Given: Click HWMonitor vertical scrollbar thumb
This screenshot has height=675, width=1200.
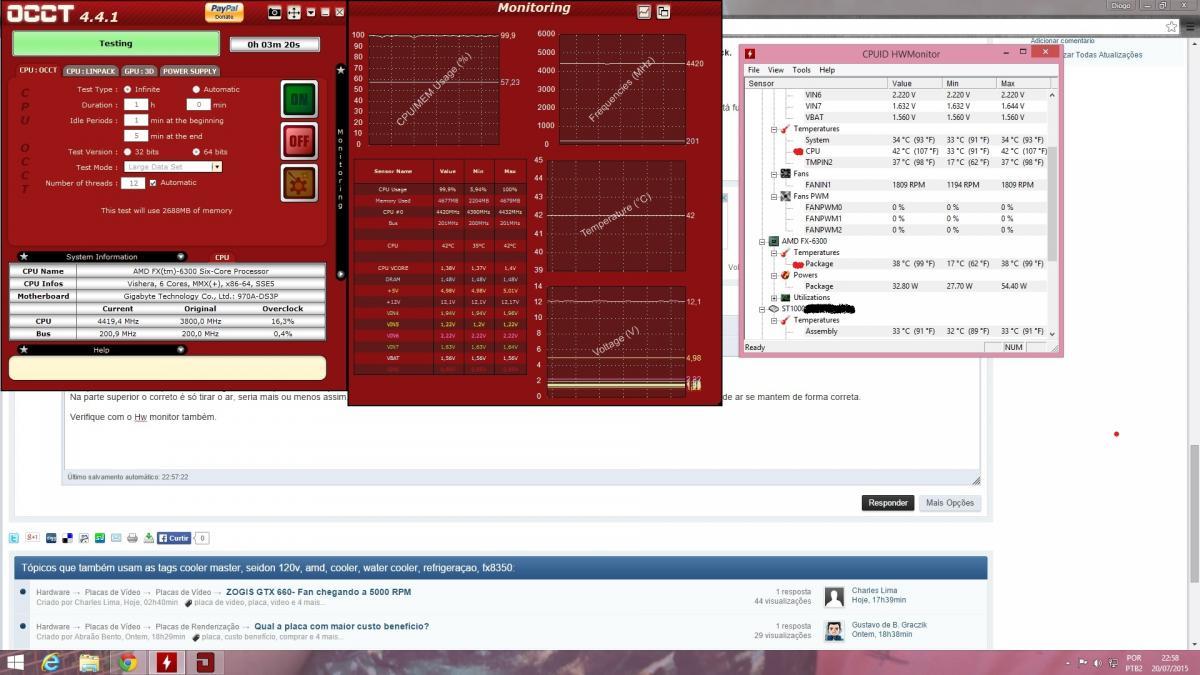Looking at the screenshot, I should [x=1051, y=205].
